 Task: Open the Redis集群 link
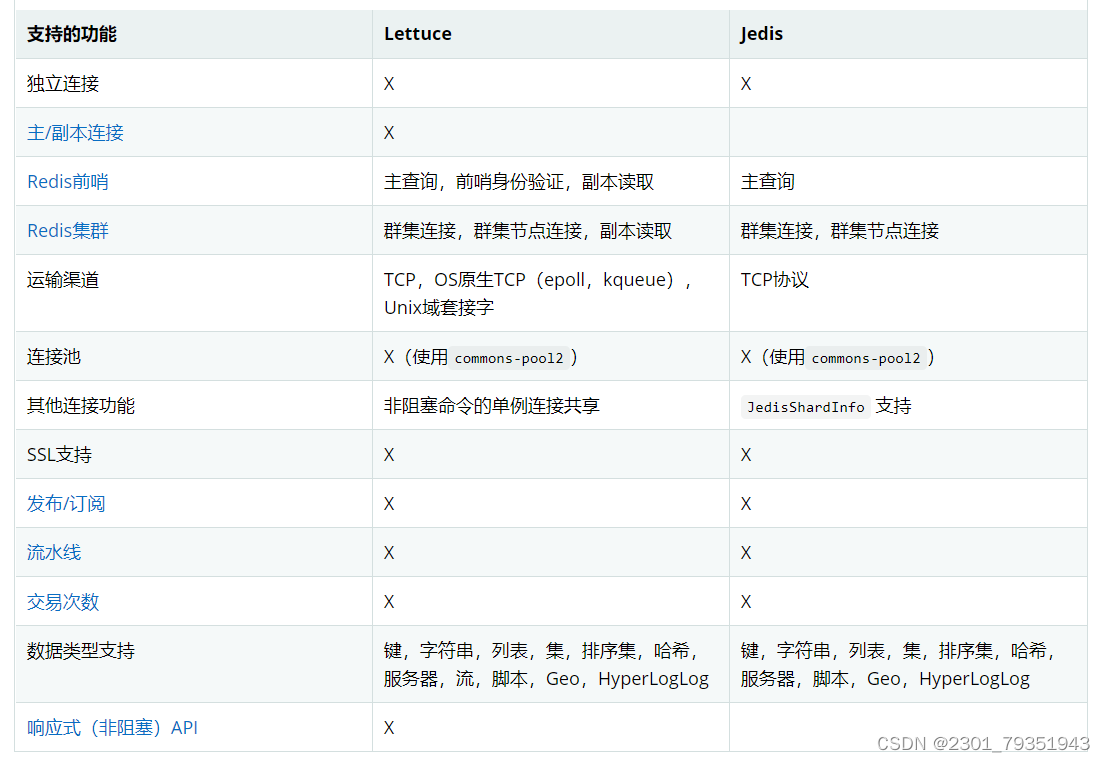click(67, 230)
